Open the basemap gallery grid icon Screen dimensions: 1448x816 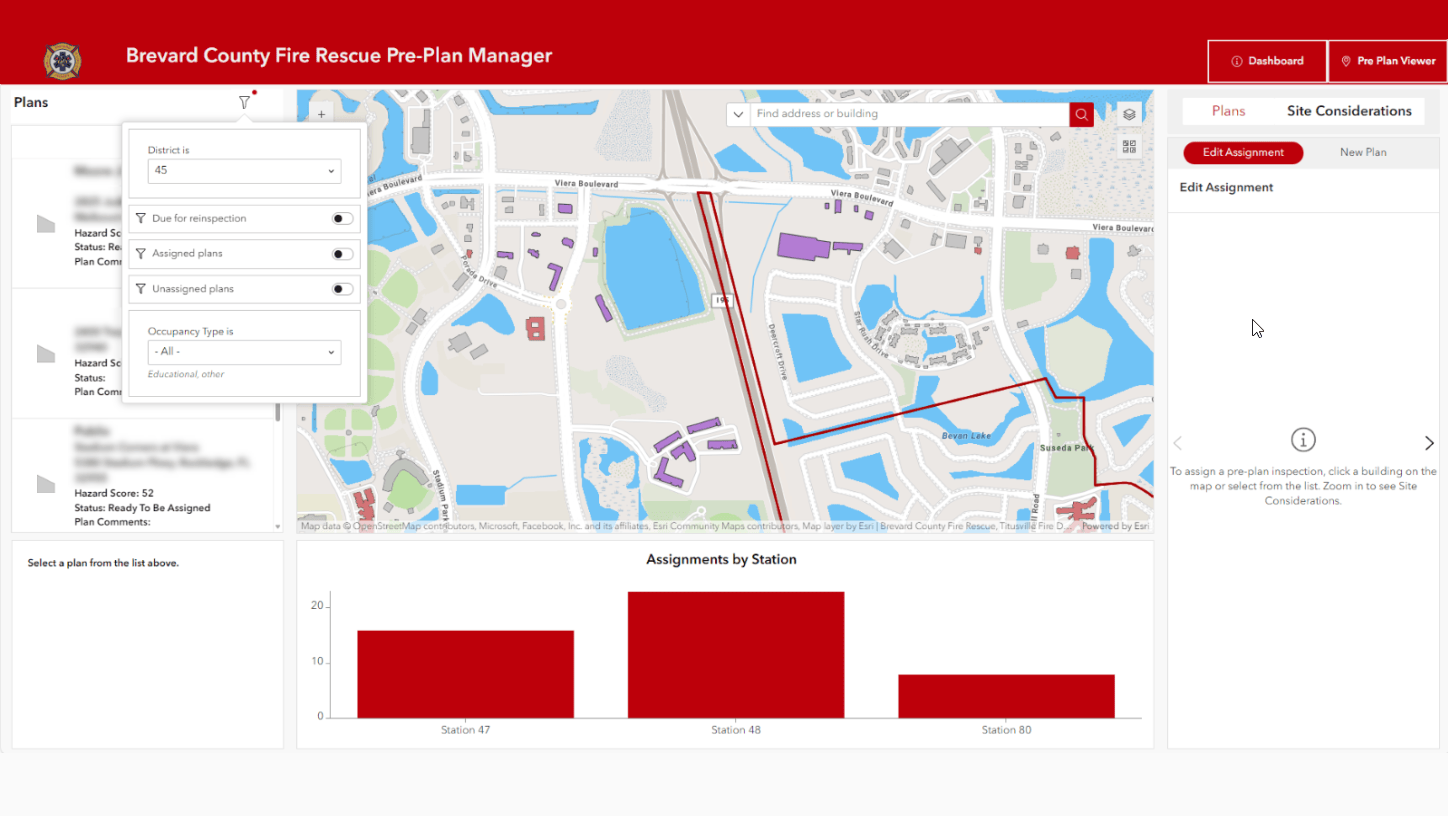pos(1129,146)
